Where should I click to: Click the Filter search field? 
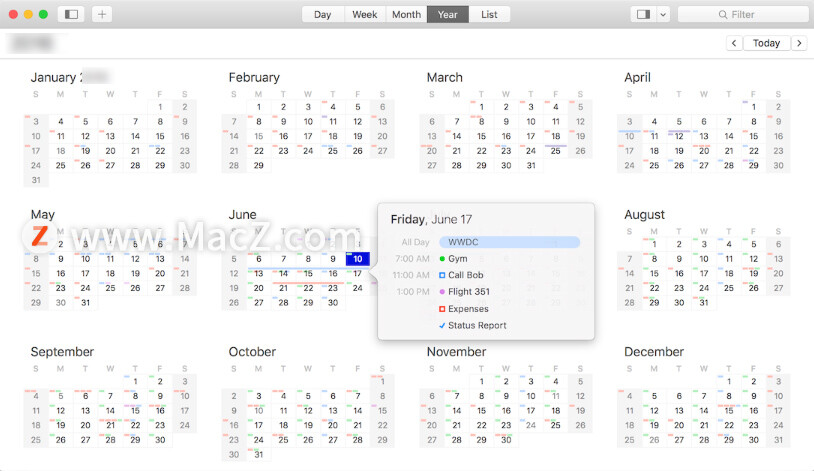point(743,15)
